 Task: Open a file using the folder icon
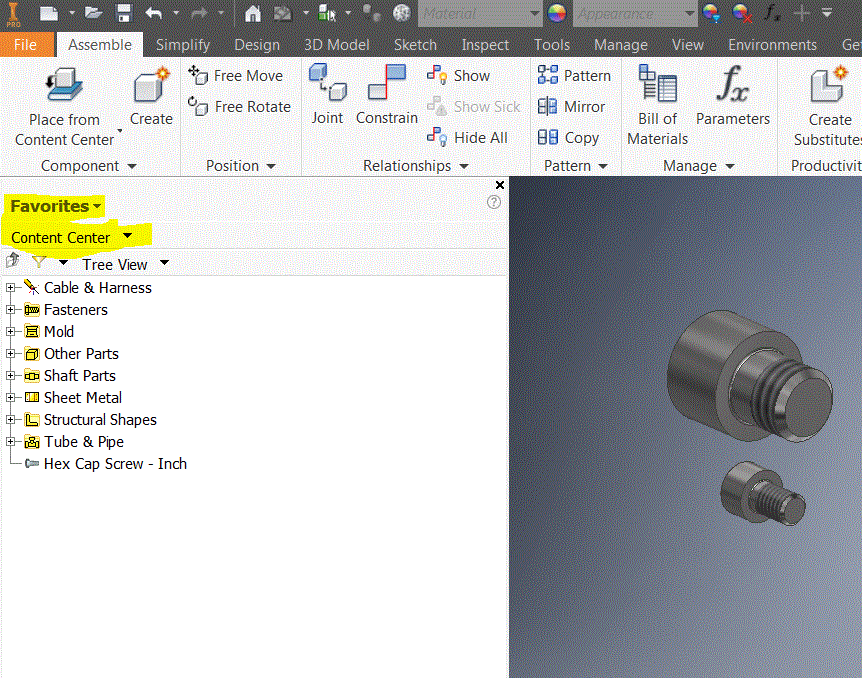(93, 13)
